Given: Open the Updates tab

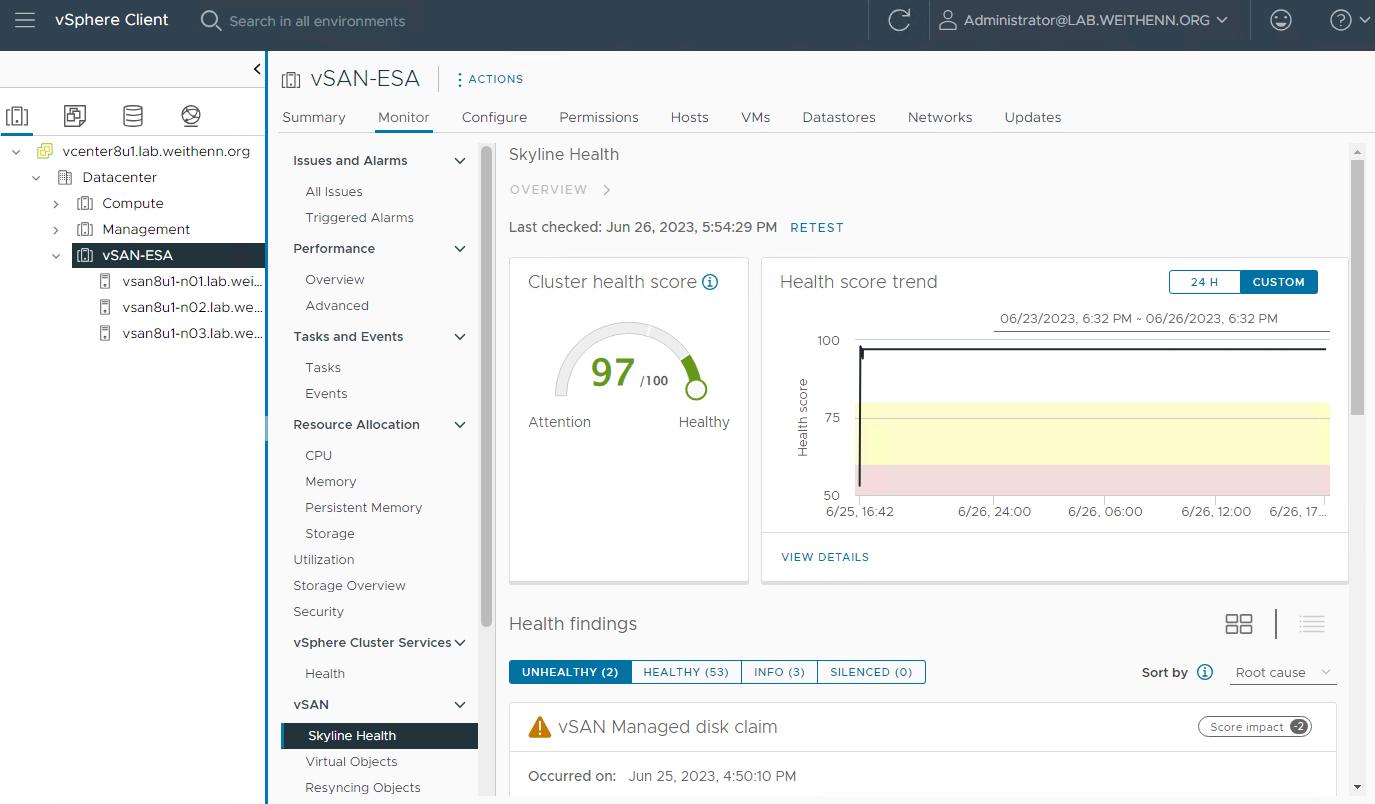Looking at the screenshot, I should [1033, 117].
